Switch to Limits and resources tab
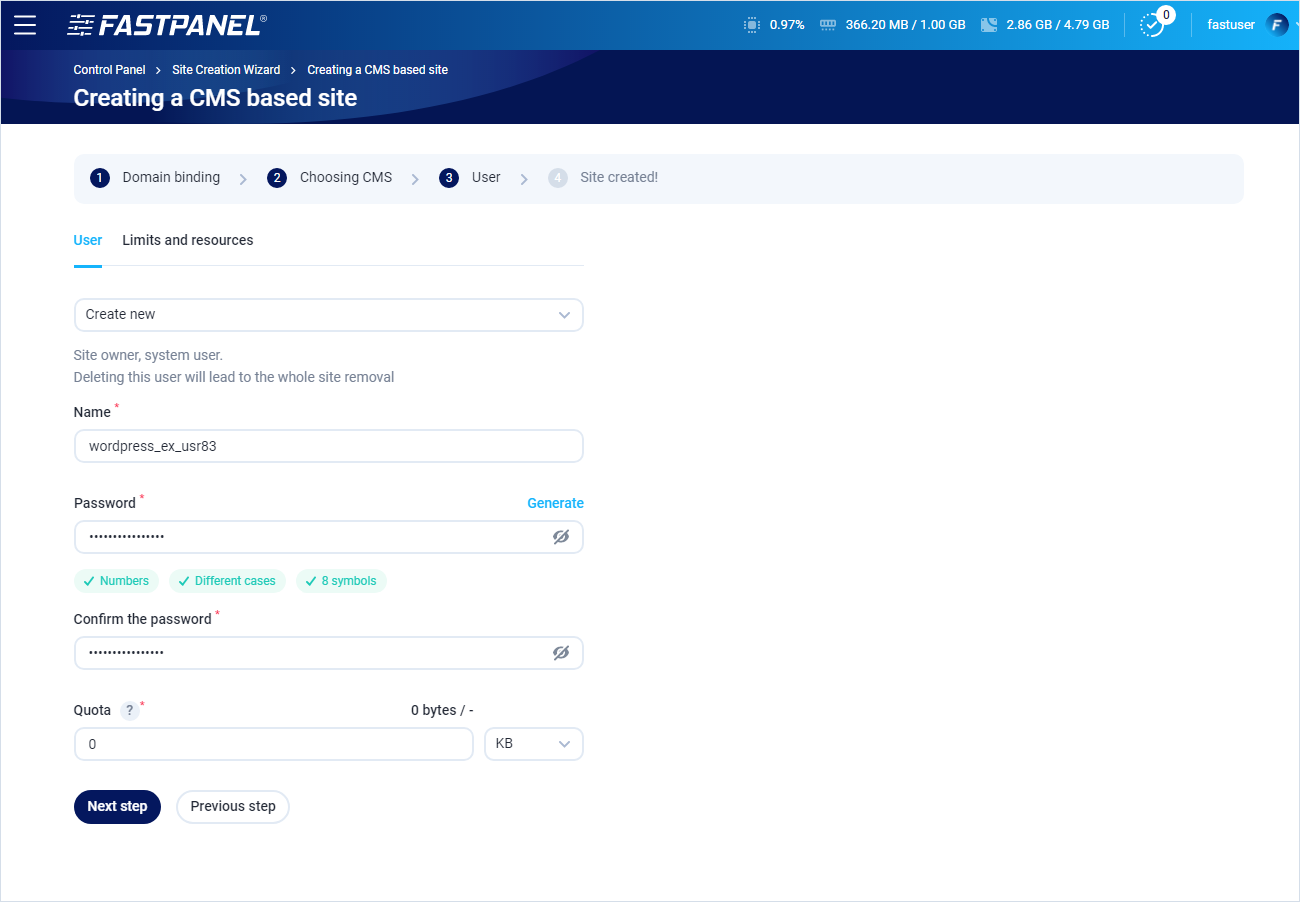Viewport: 1300px width, 902px height. click(x=188, y=240)
